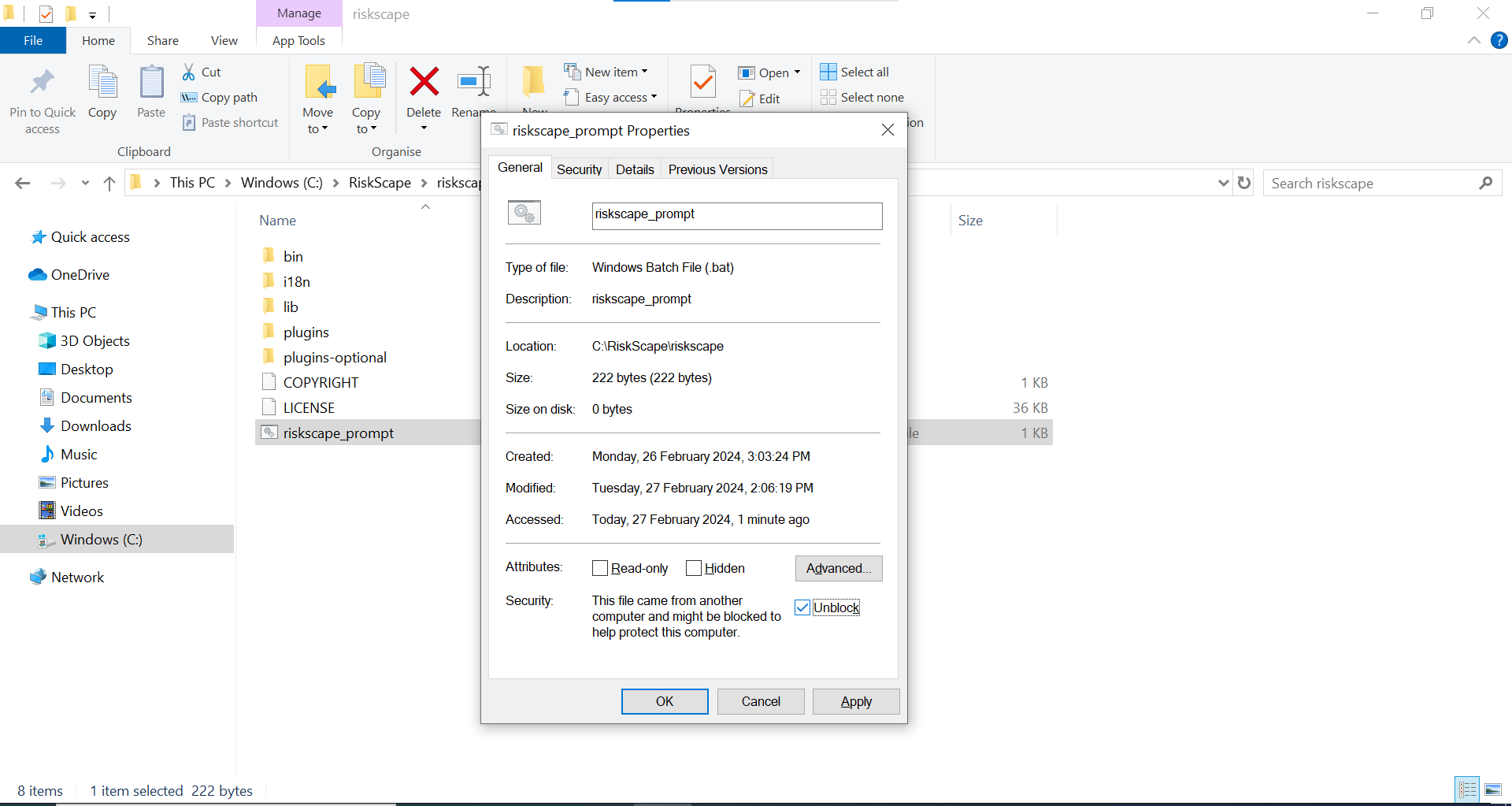Click the Copy to icon
Image resolution: width=1512 pixels, height=806 pixels.
[x=368, y=83]
